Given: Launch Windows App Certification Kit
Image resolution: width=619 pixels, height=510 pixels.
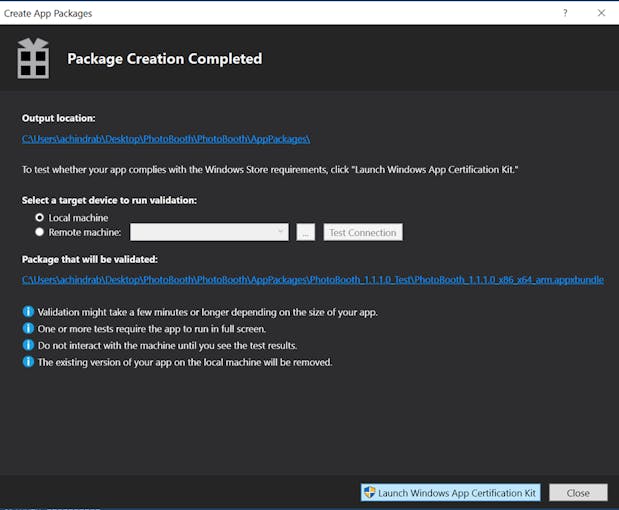Looking at the screenshot, I should coord(450,493).
